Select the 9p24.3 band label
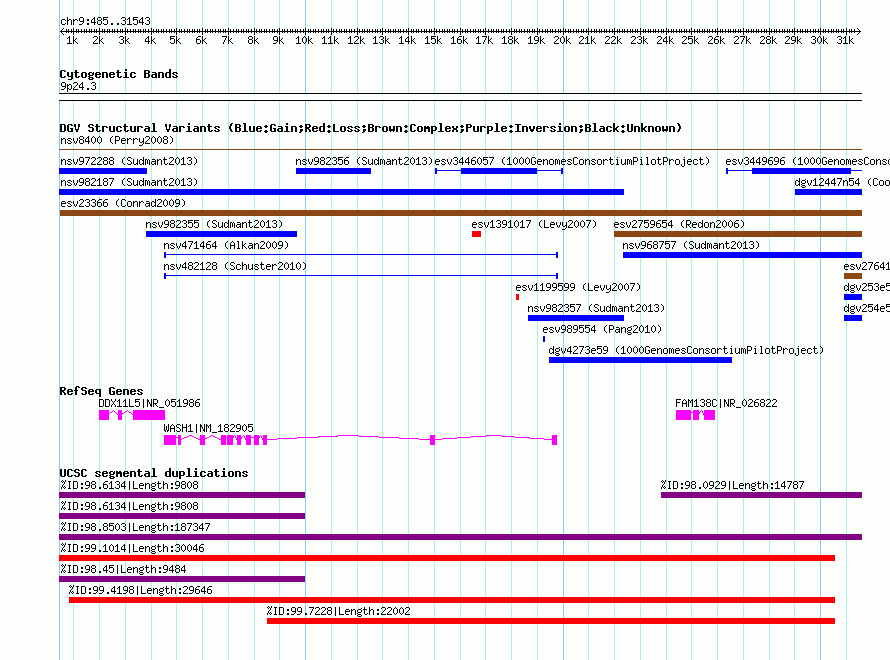 tap(78, 86)
